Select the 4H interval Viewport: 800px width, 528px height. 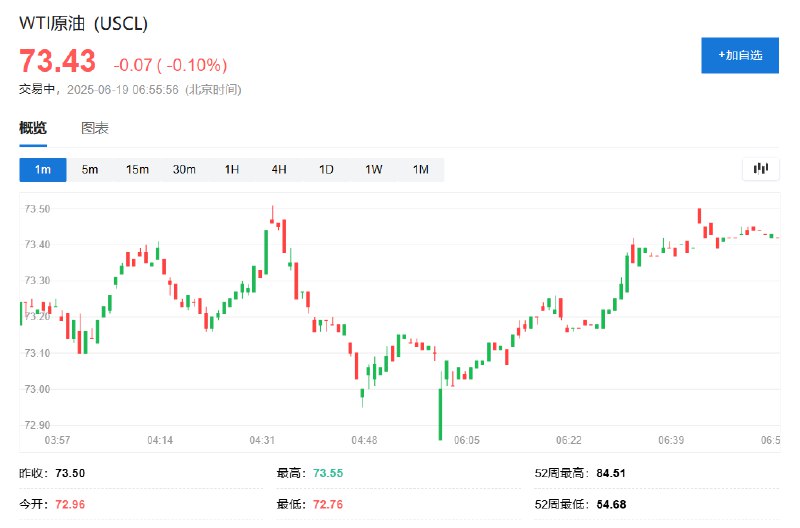tap(279, 169)
